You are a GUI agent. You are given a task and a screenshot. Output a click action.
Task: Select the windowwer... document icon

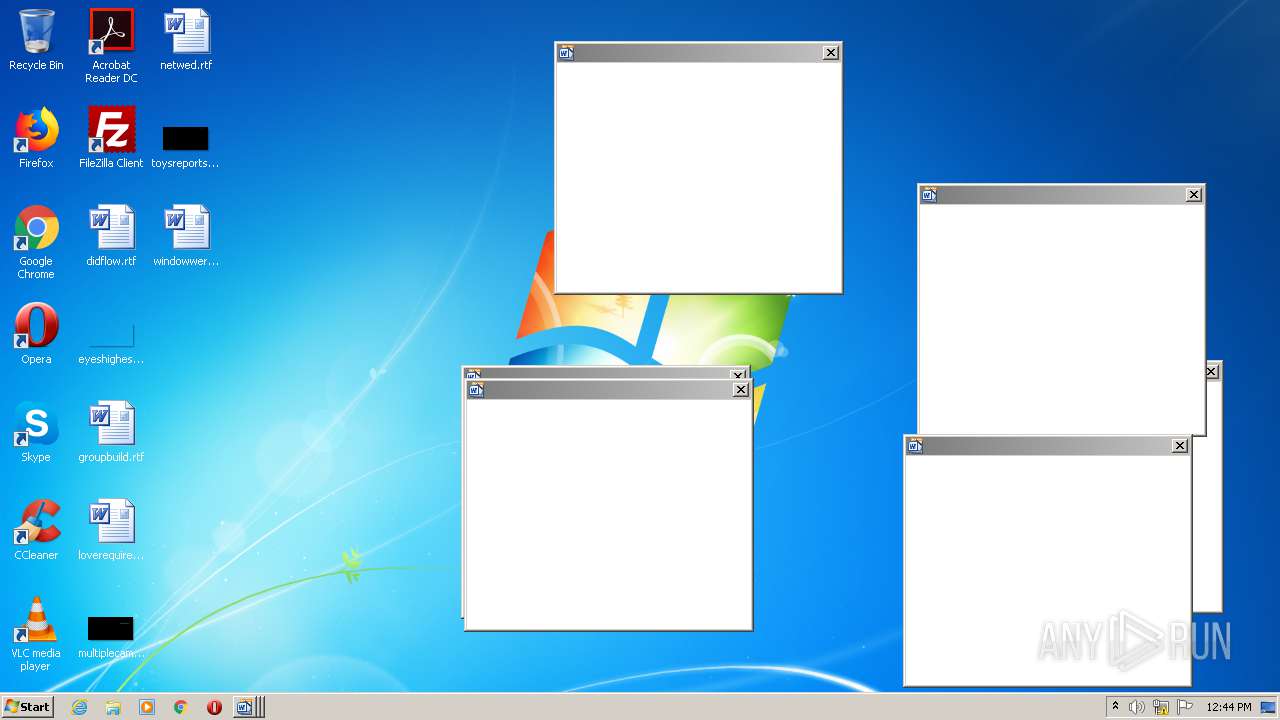pyautogui.click(x=186, y=236)
